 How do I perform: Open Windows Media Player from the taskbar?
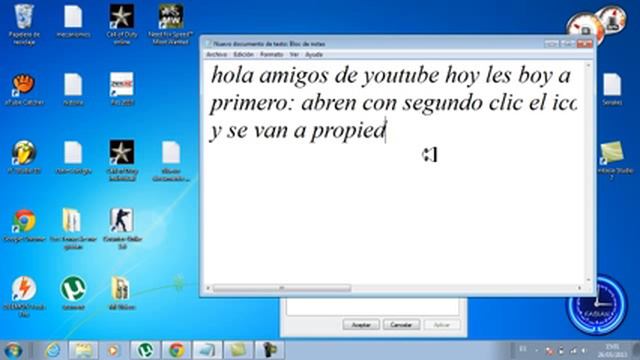[113, 350]
